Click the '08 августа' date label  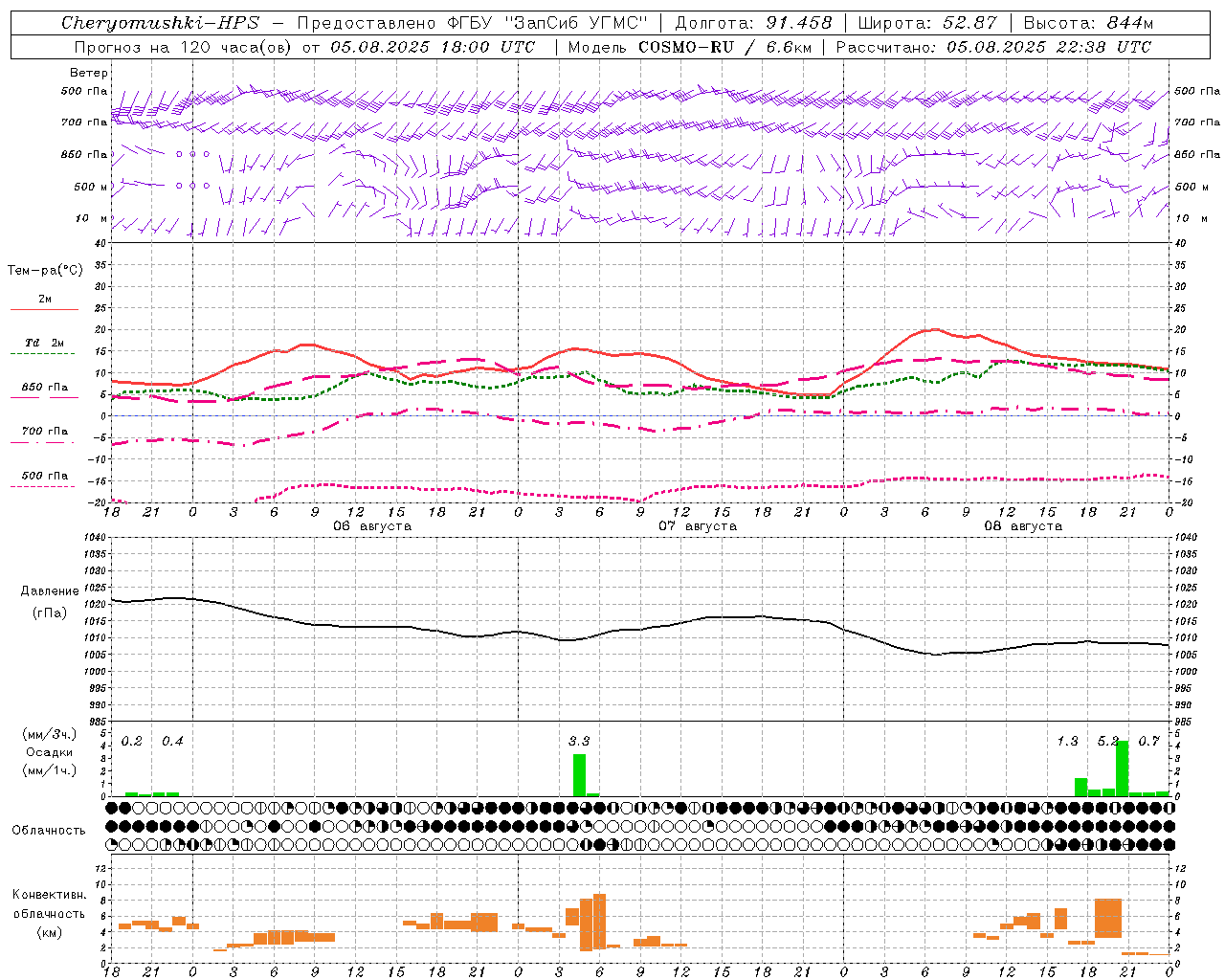pos(1023,526)
